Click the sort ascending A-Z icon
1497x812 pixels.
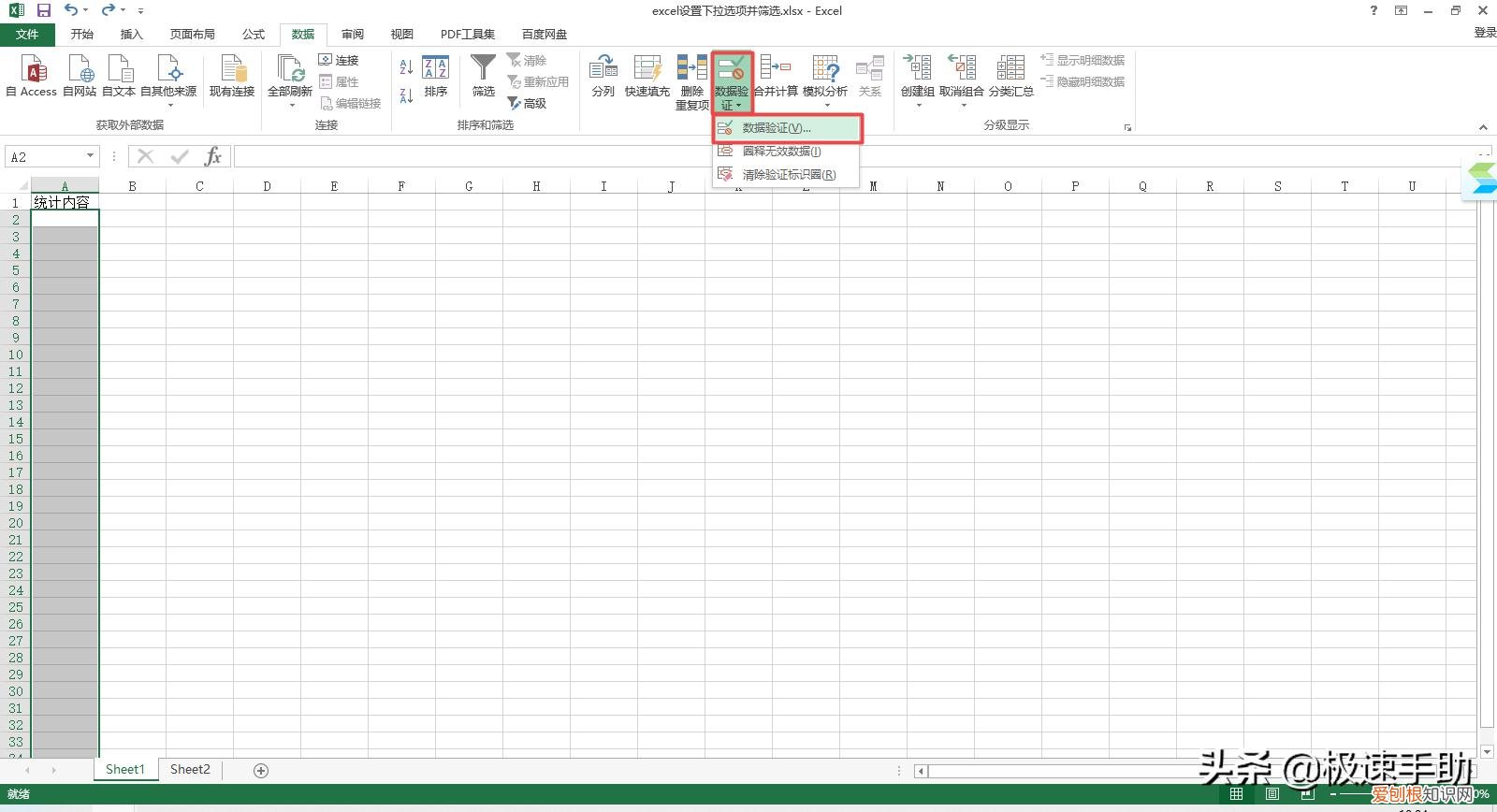click(x=406, y=67)
